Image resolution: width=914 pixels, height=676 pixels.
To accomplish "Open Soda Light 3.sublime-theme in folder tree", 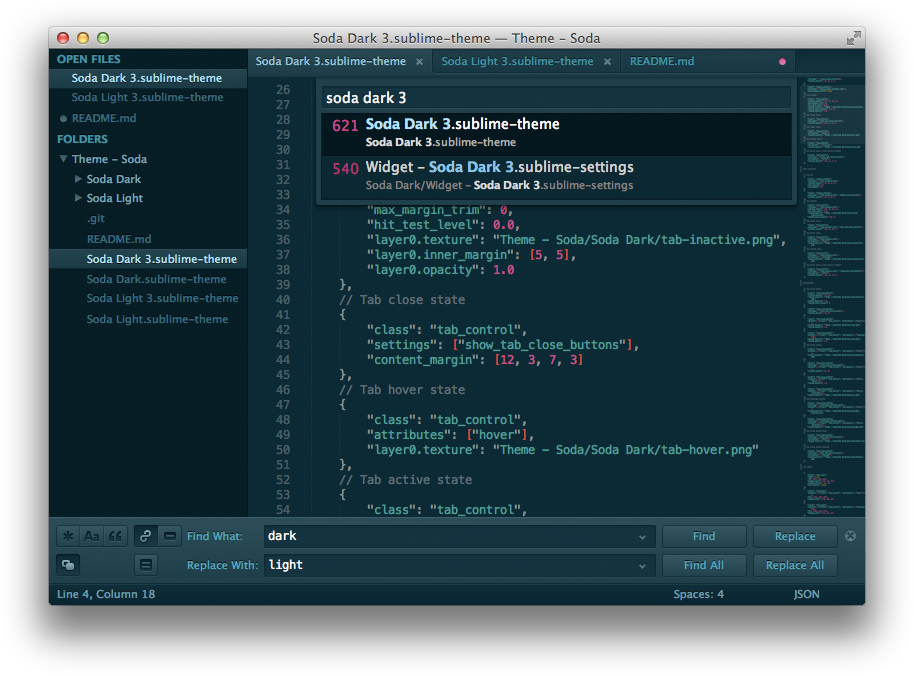I will point(162,298).
